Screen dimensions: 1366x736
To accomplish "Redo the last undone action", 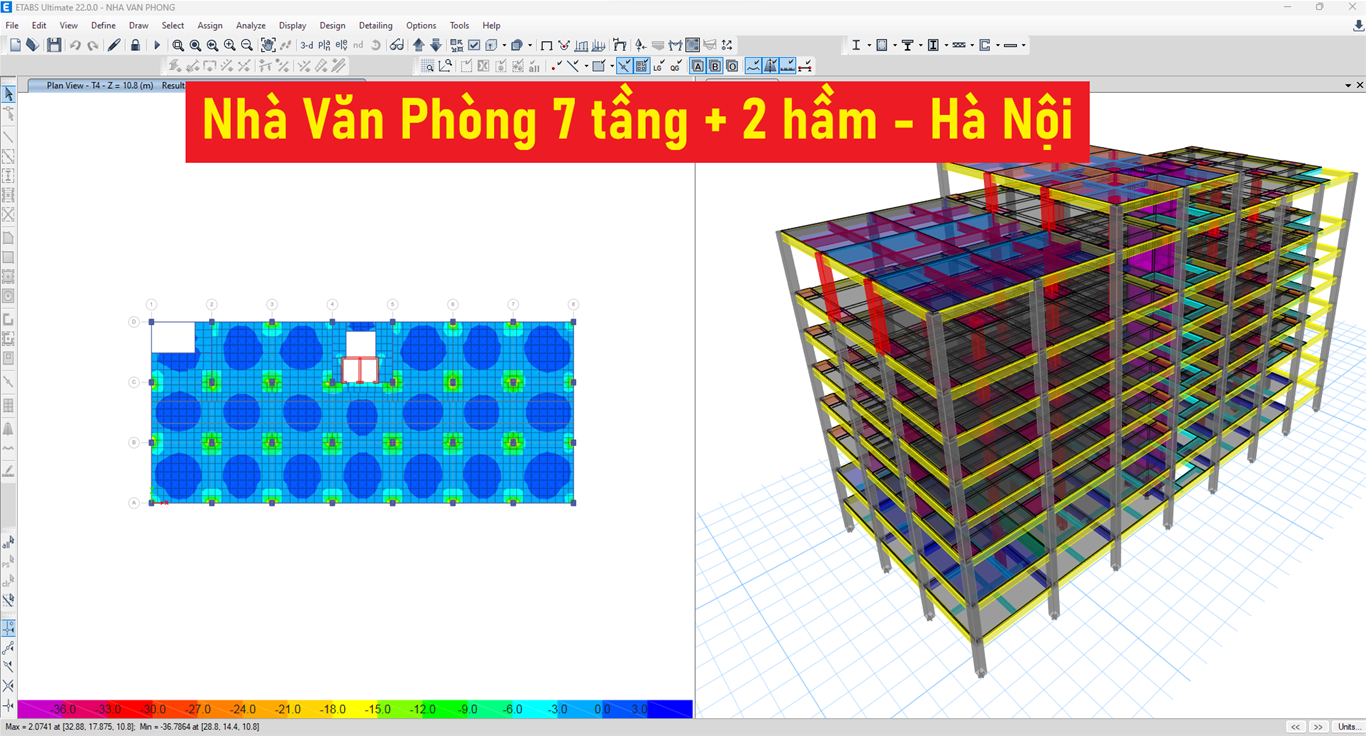I will click(93, 45).
